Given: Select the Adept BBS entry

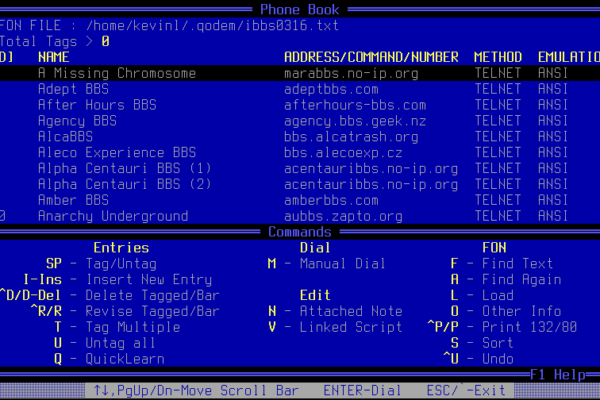Looking at the screenshot, I should 73,89.
